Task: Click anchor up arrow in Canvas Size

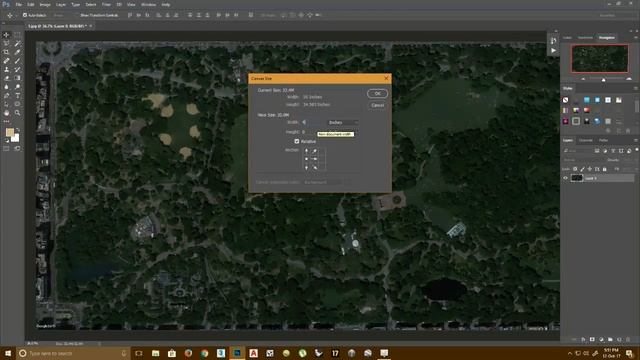Action: 307,151
